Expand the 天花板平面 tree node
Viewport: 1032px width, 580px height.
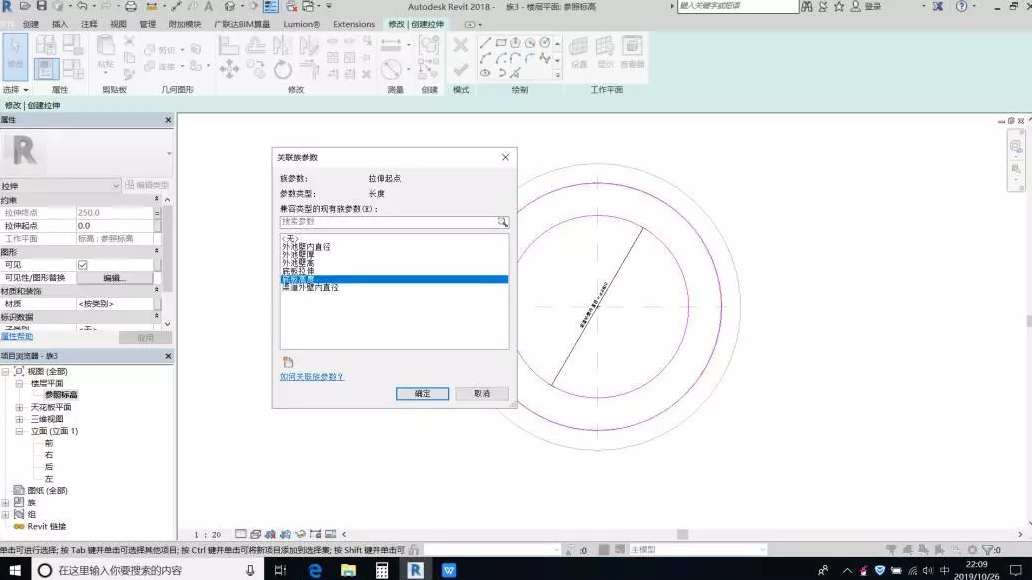[19, 408]
